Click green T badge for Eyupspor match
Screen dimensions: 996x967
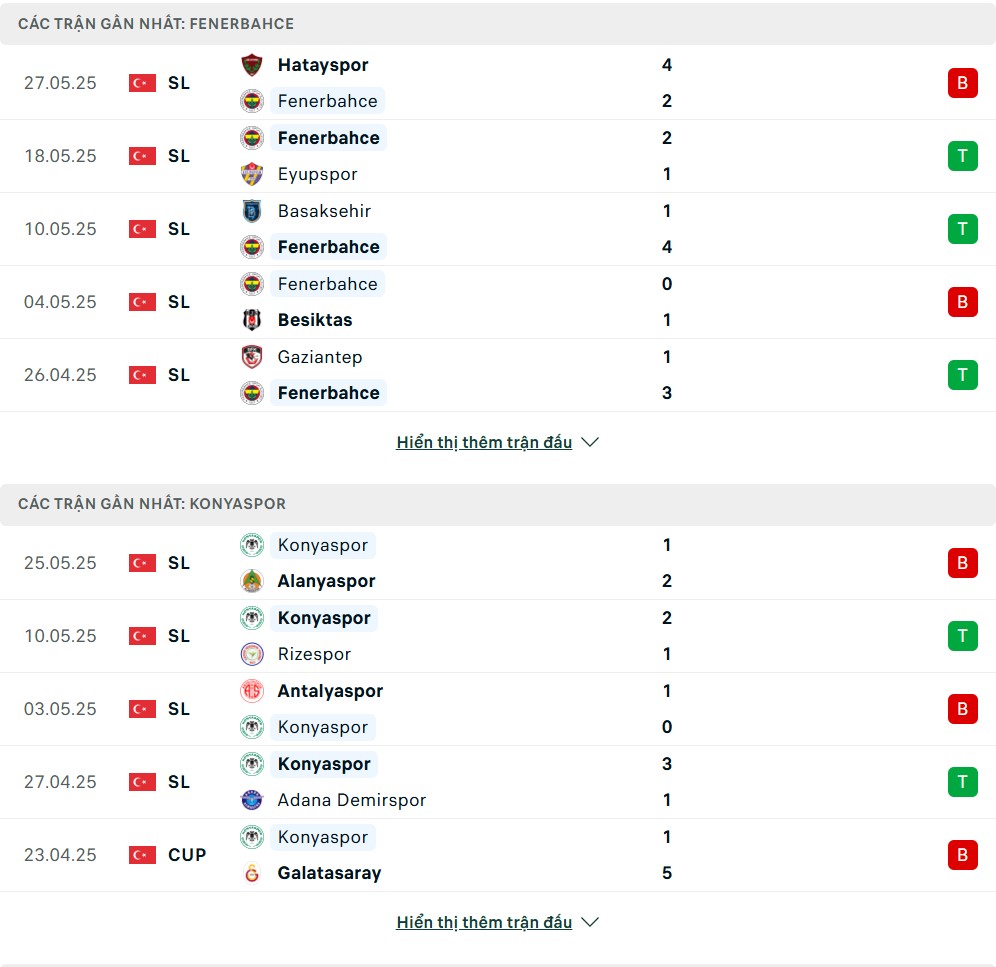point(962,156)
